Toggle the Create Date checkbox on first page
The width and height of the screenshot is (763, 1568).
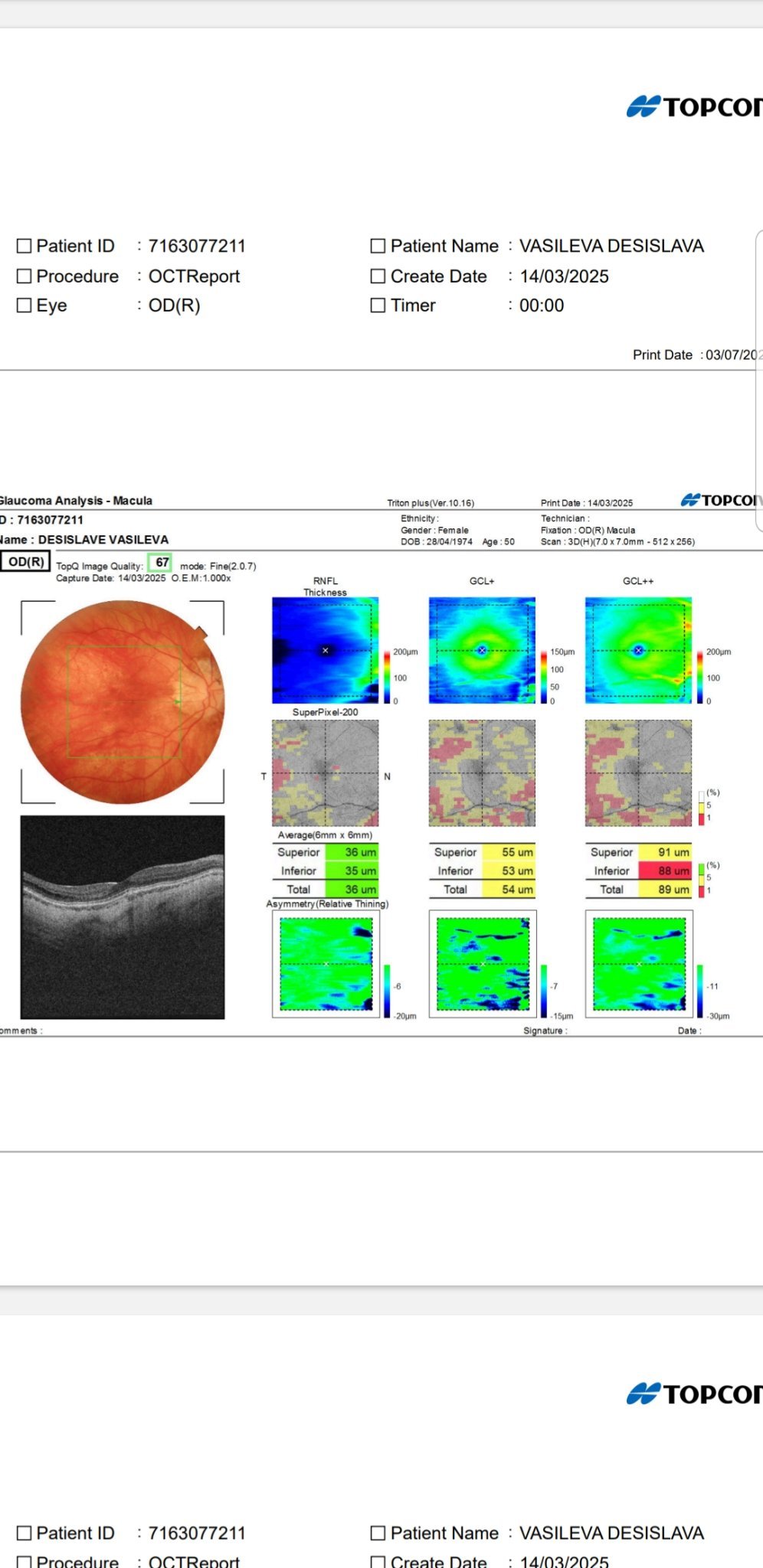pos(378,276)
